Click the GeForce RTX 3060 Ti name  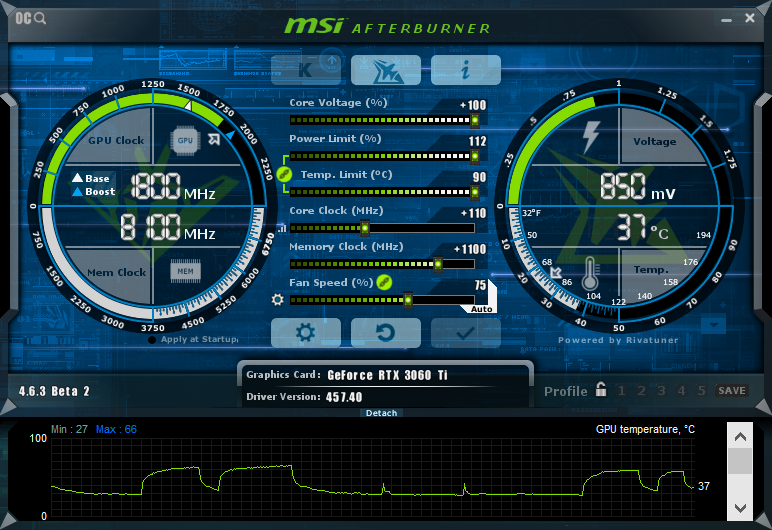pos(387,375)
